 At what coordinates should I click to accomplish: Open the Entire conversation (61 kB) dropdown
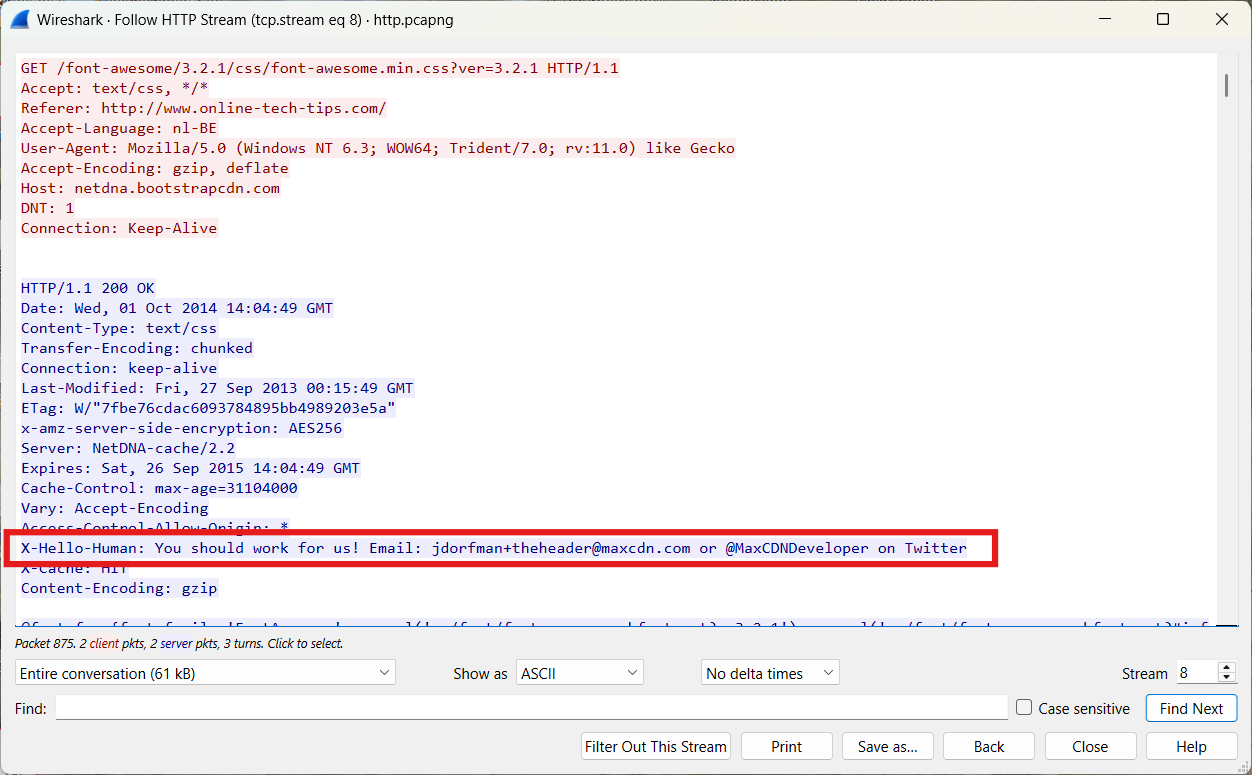[205, 673]
